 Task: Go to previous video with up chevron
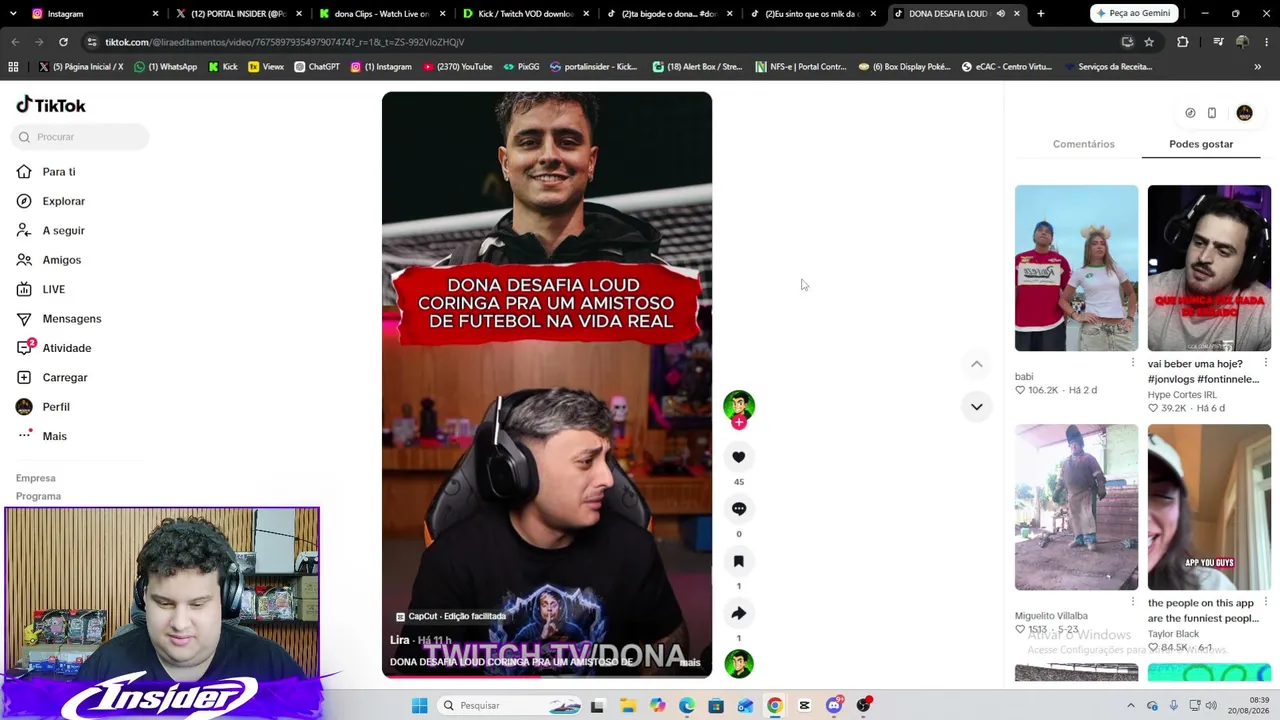pos(977,364)
